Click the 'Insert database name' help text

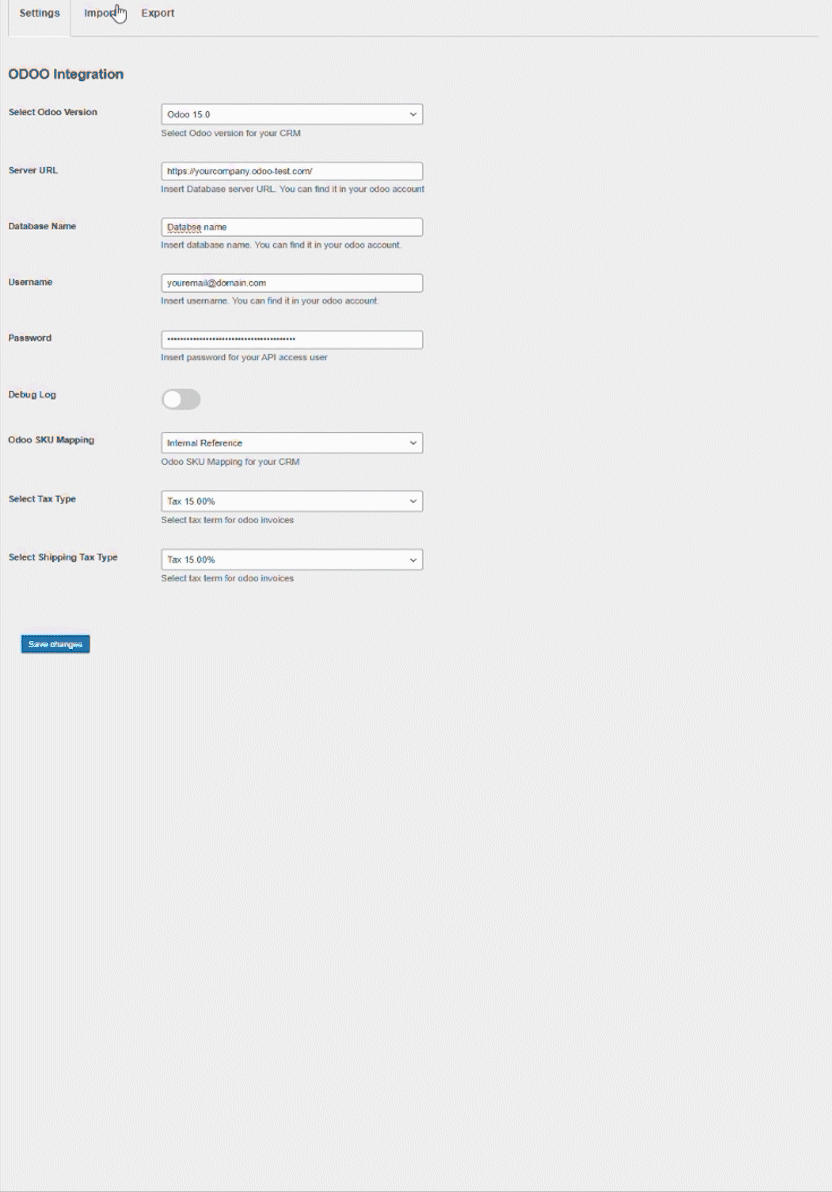(281, 245)
